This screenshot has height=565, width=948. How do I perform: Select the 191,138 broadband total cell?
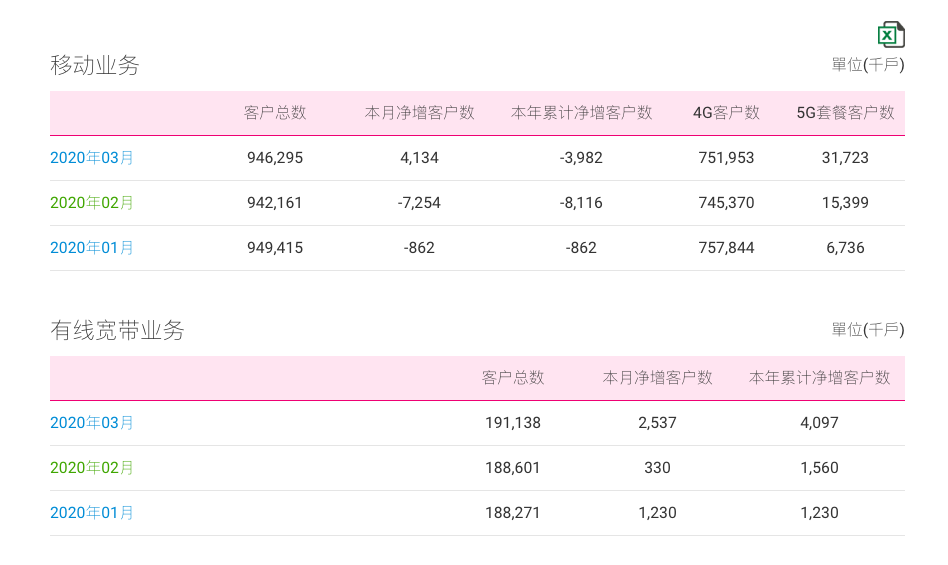coord(513,422)
